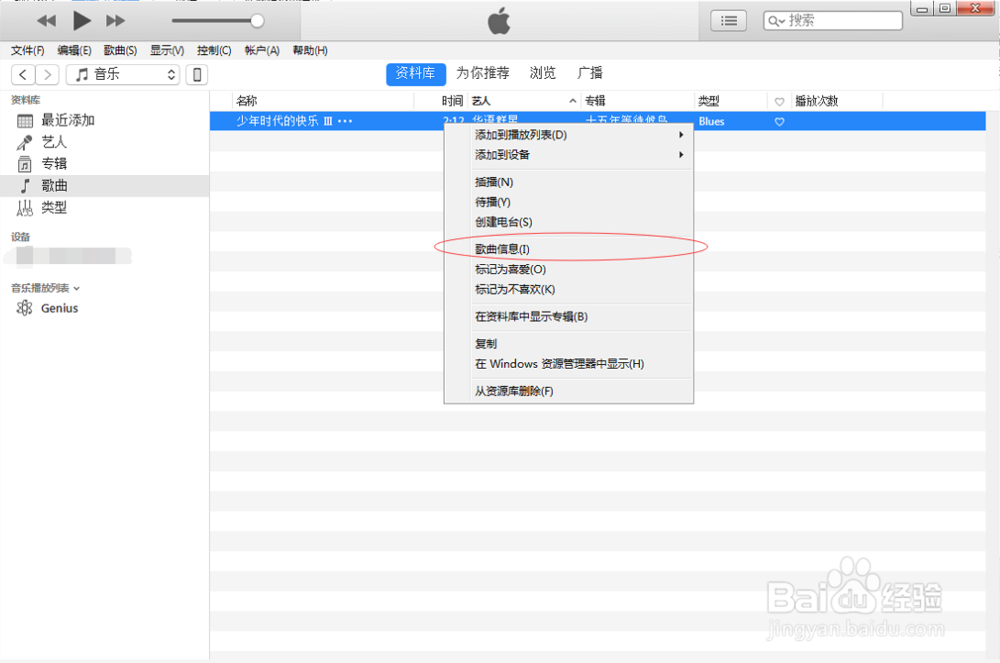The width and height of the screenshot is (1000, 663).
Task: Sort by the 名称 column header
Action: (323, 101)
